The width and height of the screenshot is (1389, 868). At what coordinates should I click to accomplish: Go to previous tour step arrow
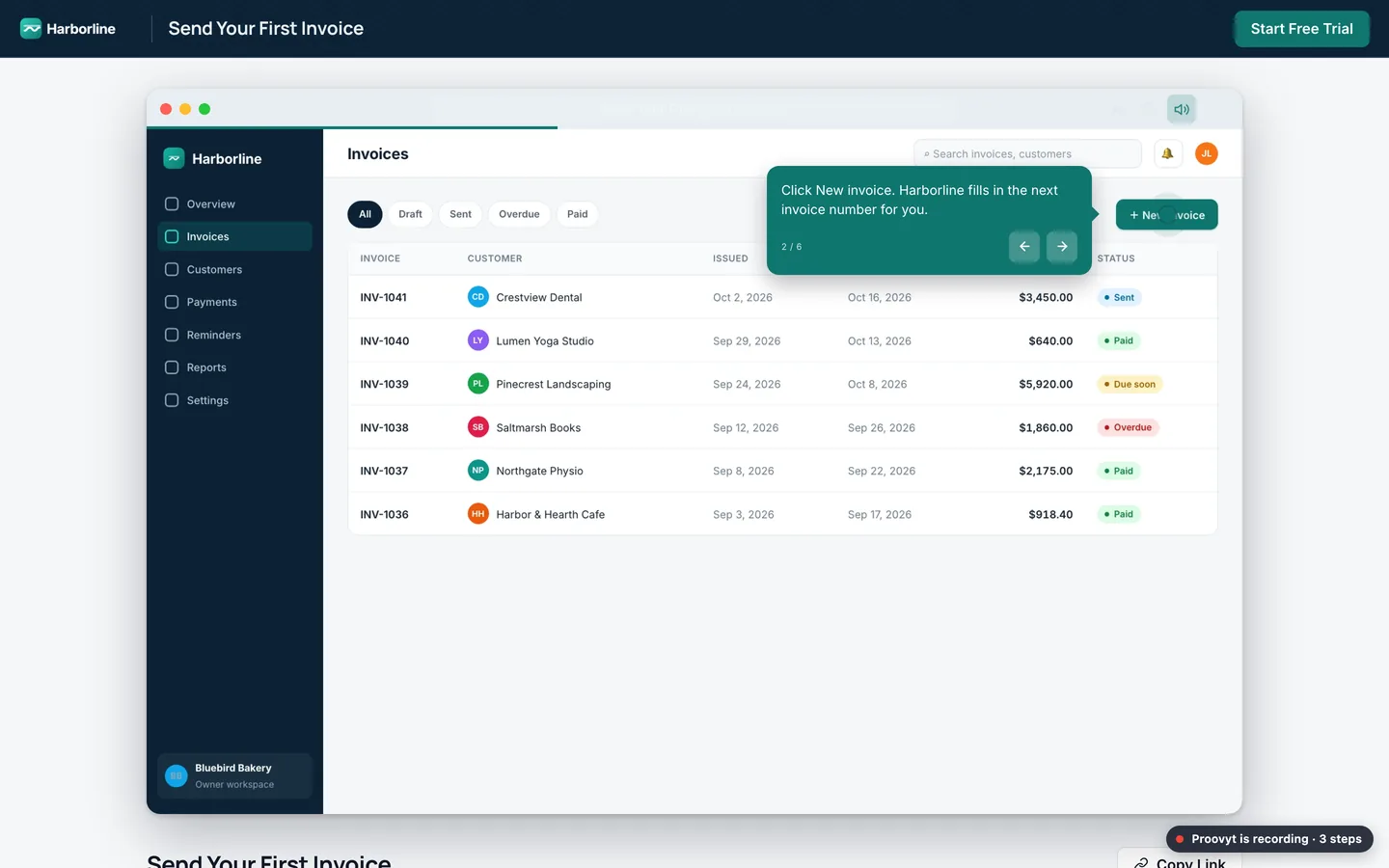click(1024, 247)
